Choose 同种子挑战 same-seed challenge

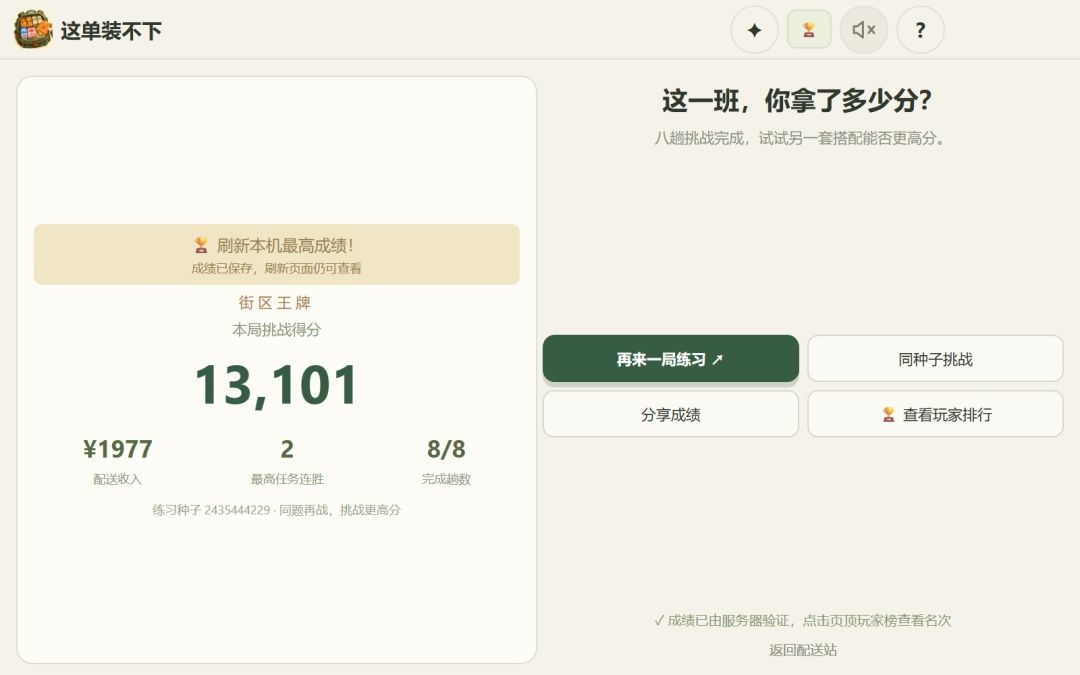pos(935,359)
